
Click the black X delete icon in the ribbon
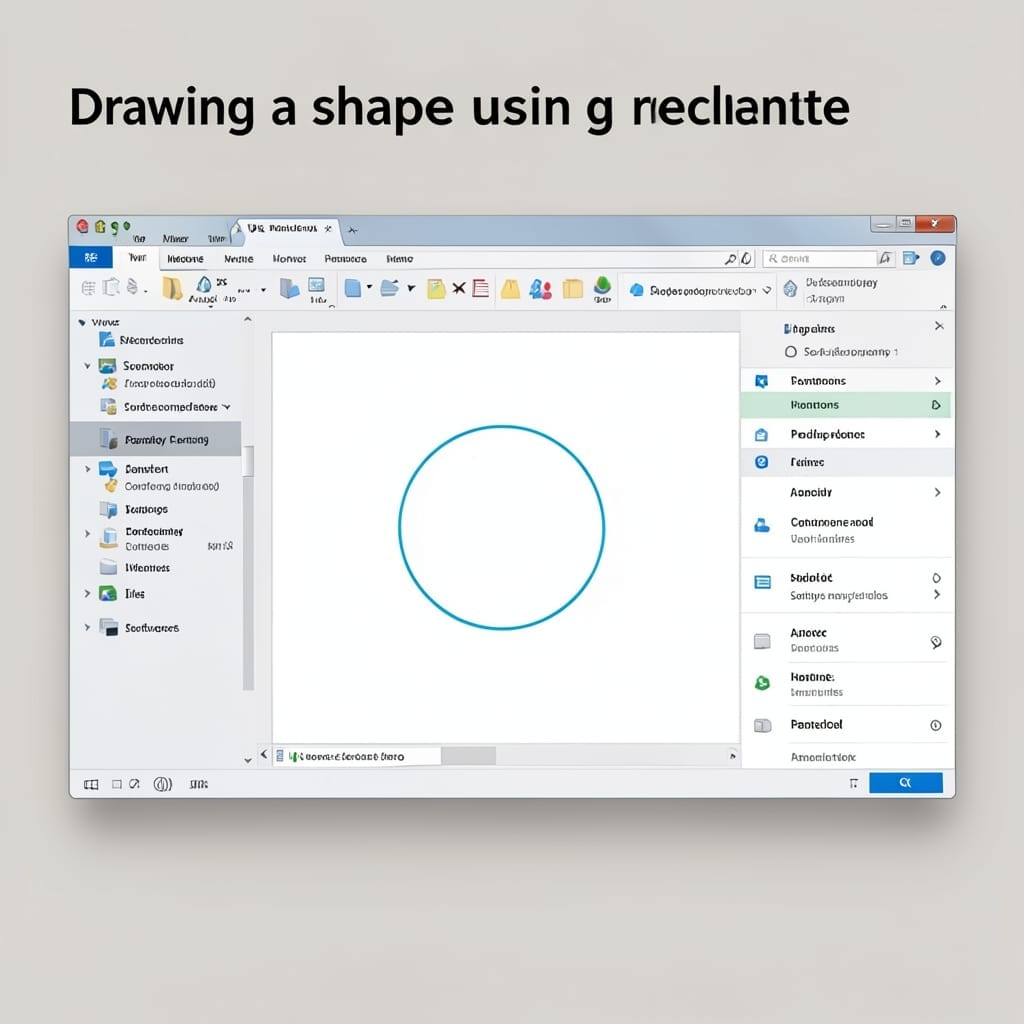point(459,288)
